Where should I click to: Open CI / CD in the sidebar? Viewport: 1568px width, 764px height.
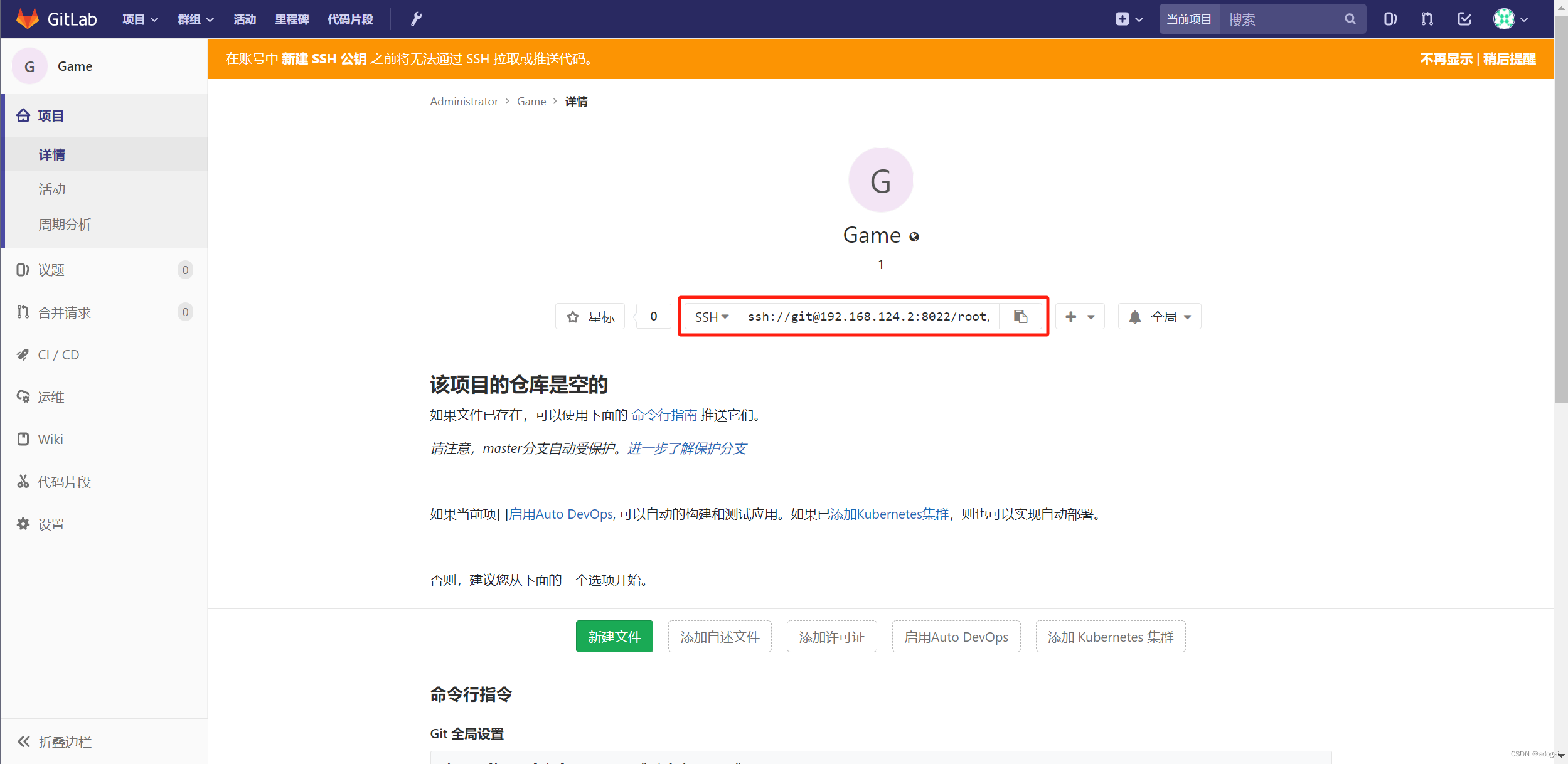(58, 355)
